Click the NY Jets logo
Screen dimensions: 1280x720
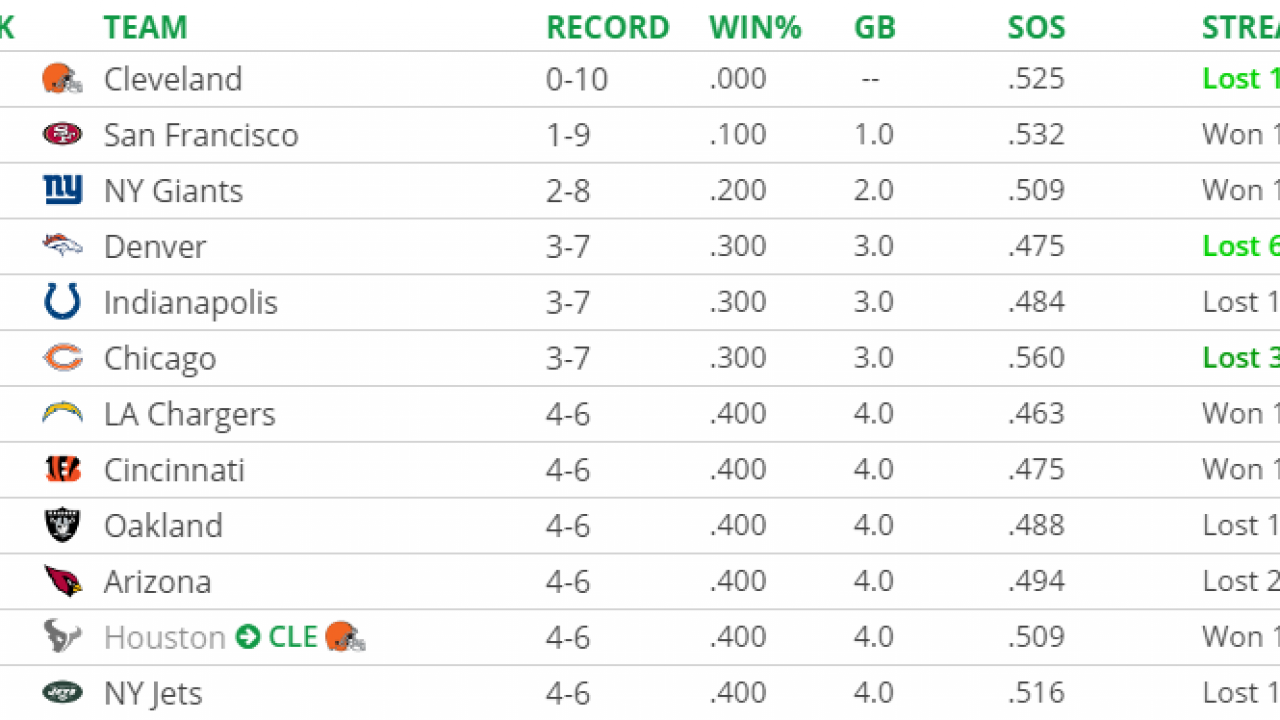click(x=62, y=692)
